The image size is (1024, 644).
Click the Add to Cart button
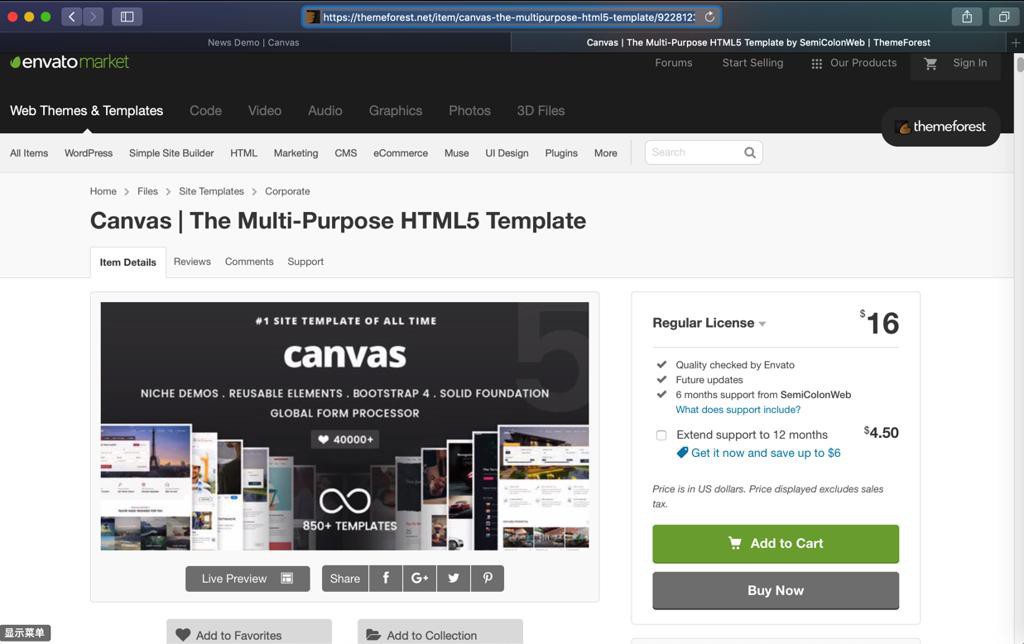click(x=775, y=543)
